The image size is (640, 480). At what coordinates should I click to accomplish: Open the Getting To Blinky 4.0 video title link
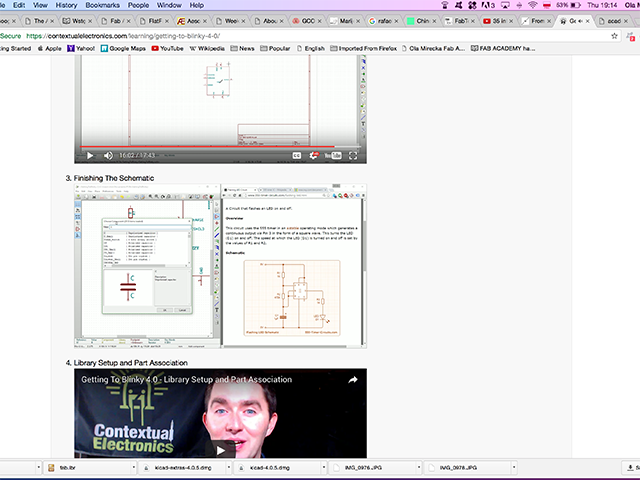[x=187, y=380]
